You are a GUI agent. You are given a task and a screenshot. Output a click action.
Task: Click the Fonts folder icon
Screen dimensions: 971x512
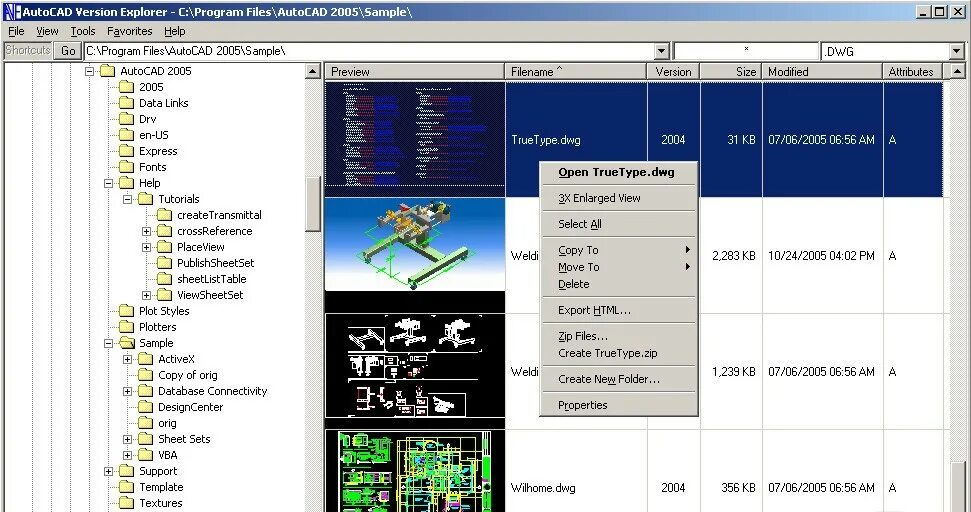pyautogui.click(x=126, y=167)
